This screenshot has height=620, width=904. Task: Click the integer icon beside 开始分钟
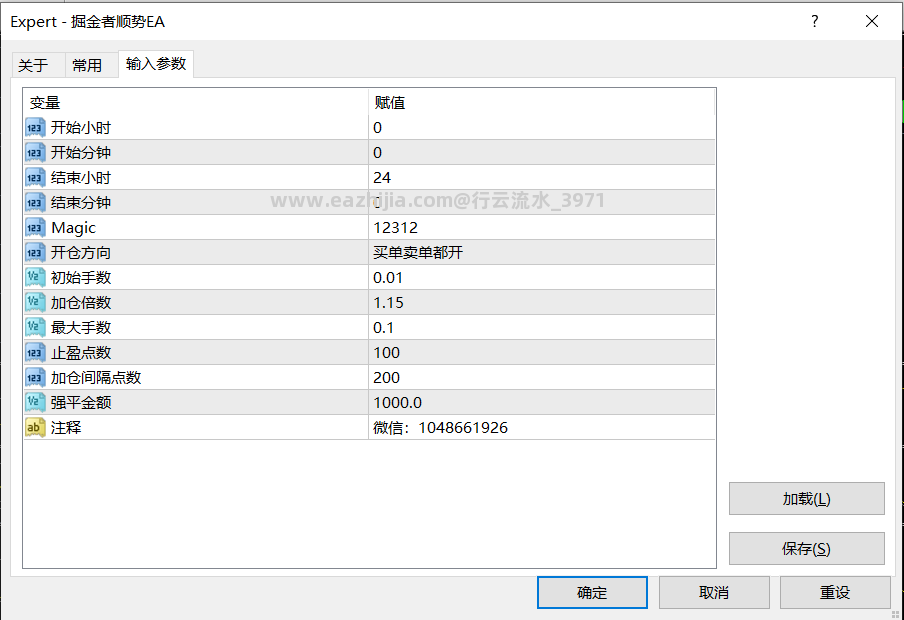(x=35, y=152)
